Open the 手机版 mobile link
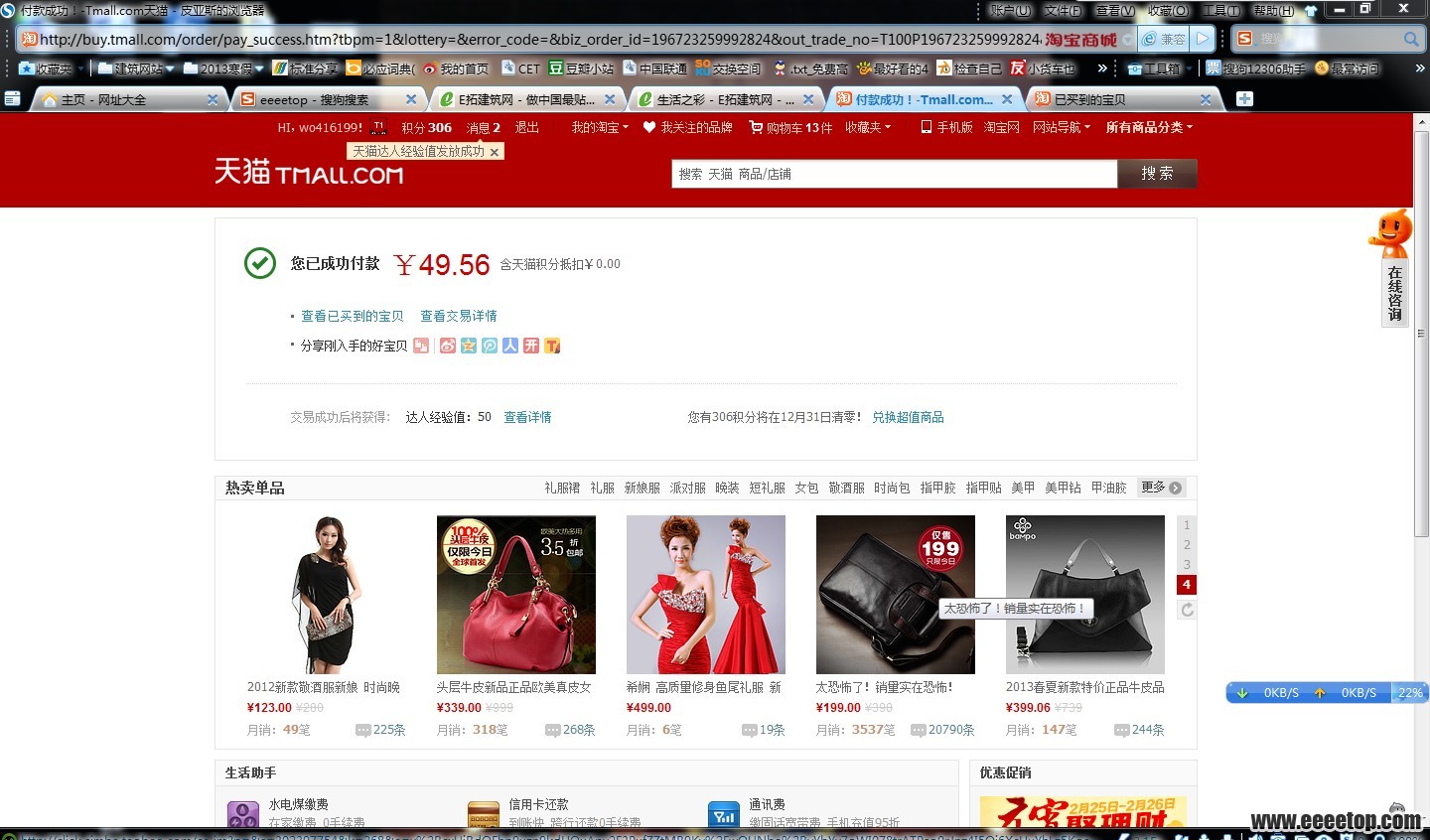Screen dimensions: 1430x840 (x=946, y=127)
